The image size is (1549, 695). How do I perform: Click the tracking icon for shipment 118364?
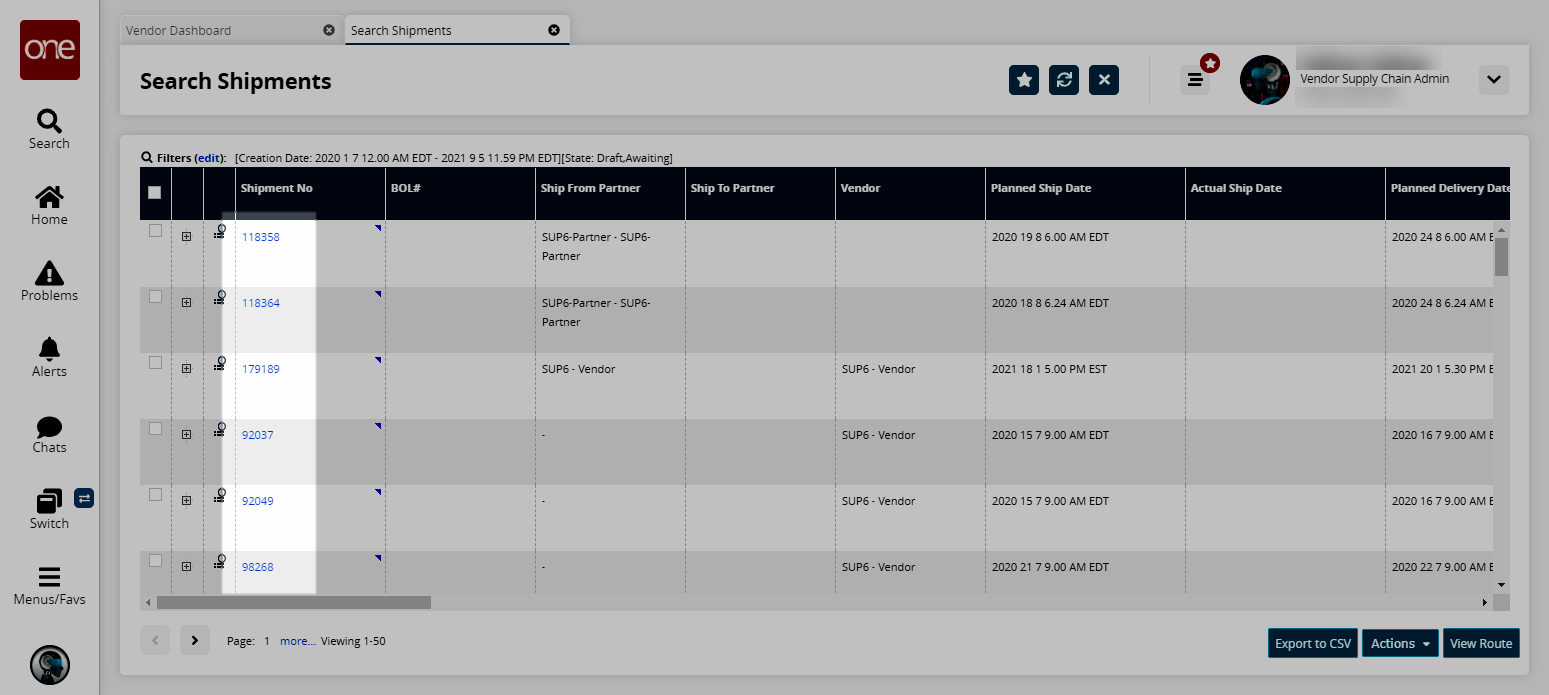(x=220, y=297)
